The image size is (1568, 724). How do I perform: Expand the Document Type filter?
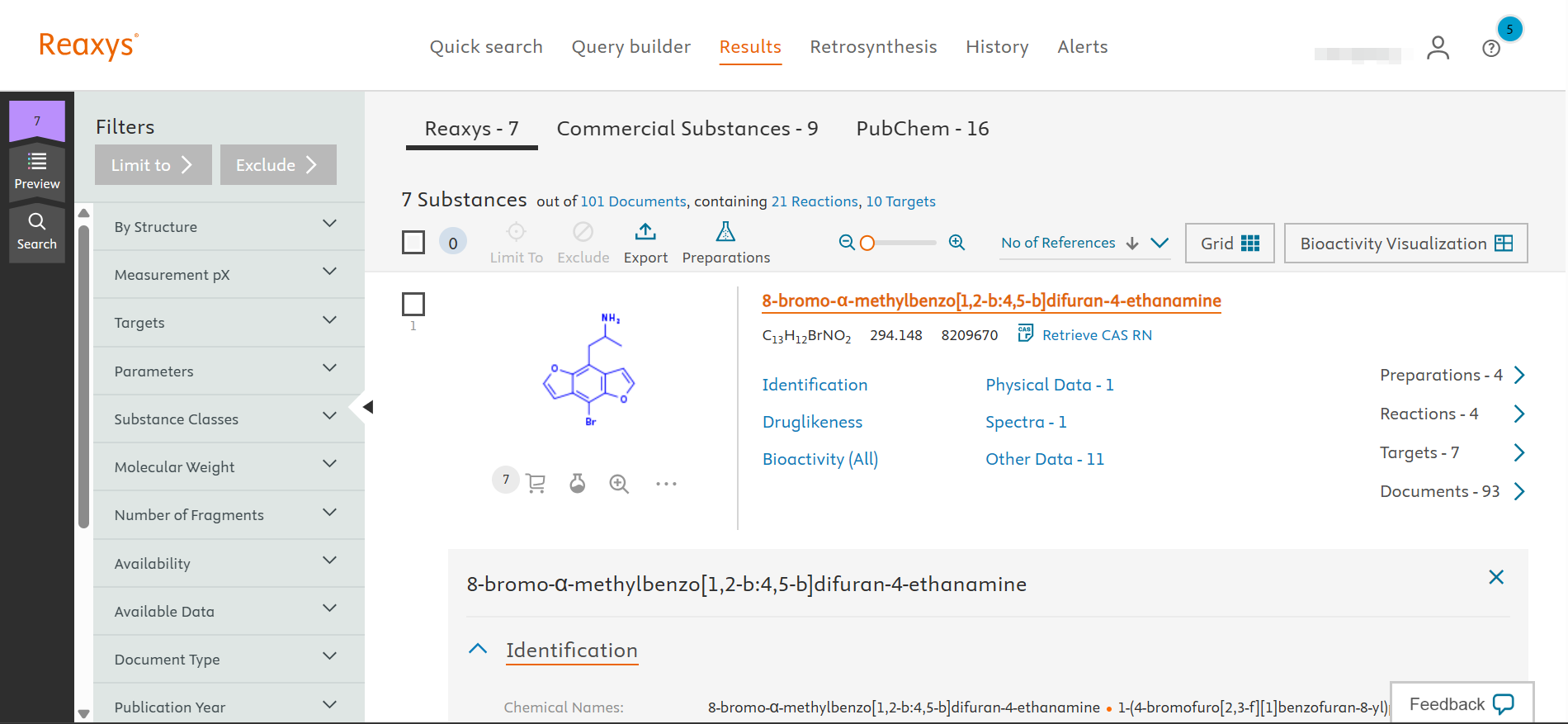229,659
